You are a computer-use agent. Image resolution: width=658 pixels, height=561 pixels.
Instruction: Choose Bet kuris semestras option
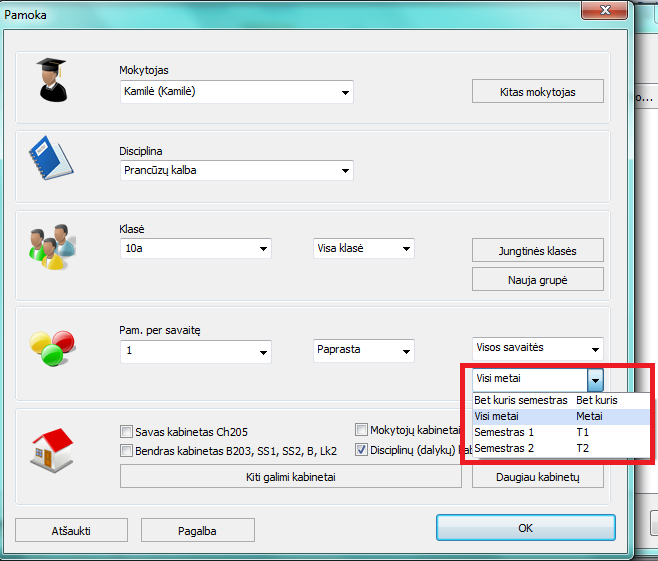pyautogui.click(x=520, y=400)
